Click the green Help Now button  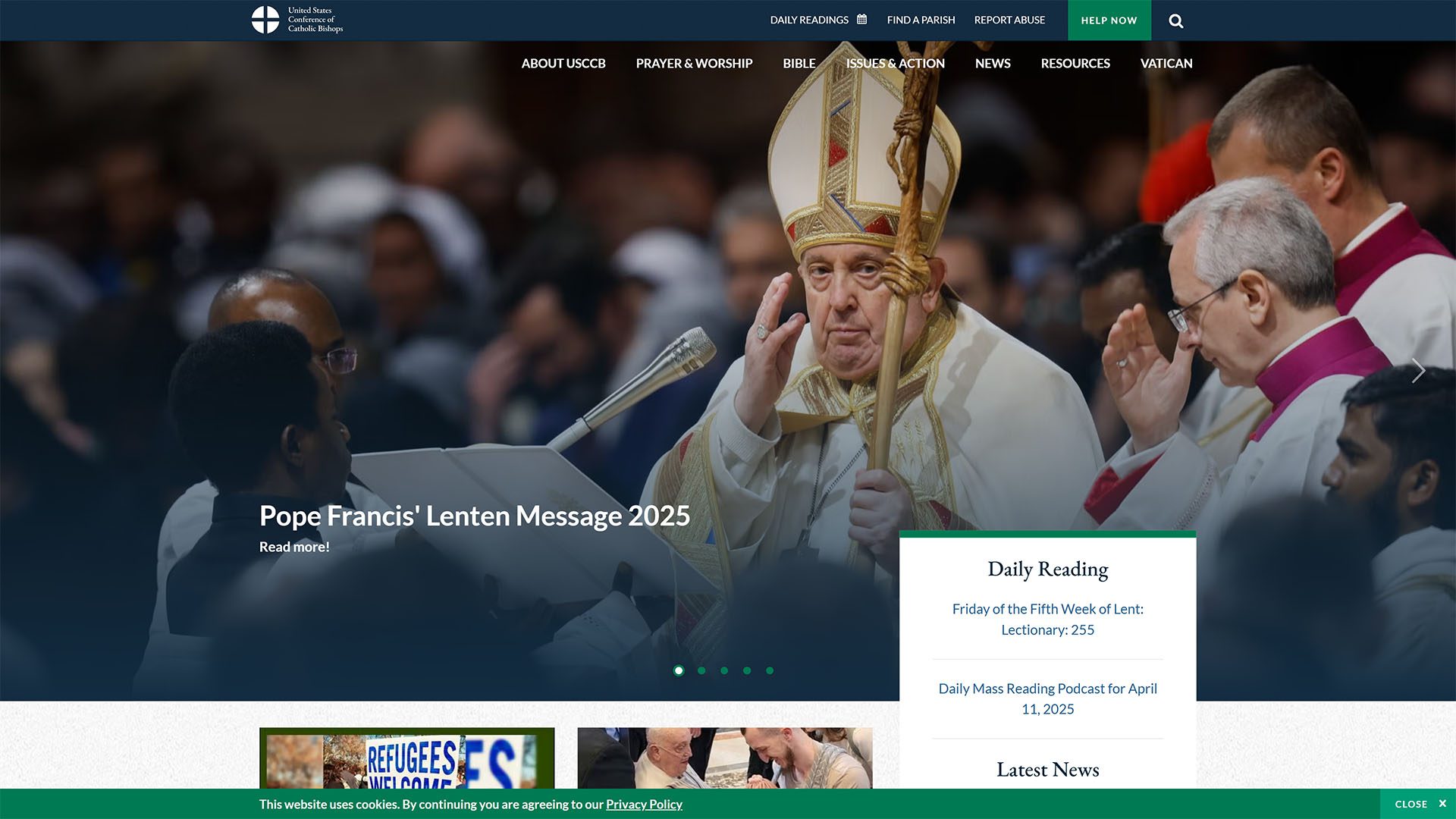pyautogui.click(x=1109, y=20)
